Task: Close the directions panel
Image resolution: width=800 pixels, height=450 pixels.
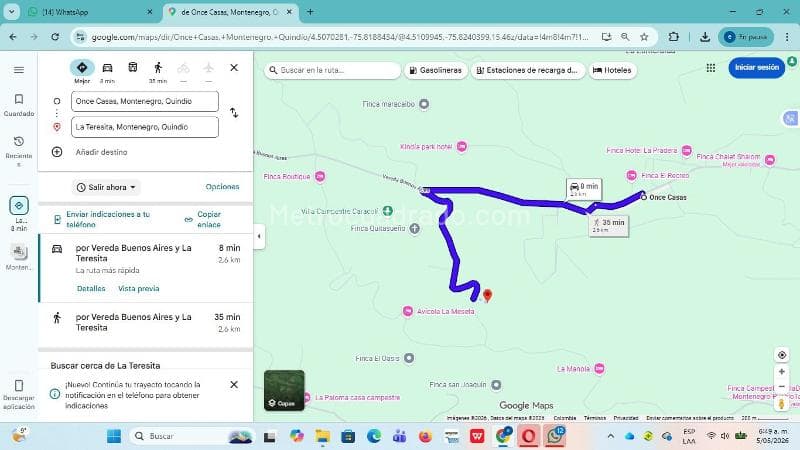Action: [x=234, y=67]
